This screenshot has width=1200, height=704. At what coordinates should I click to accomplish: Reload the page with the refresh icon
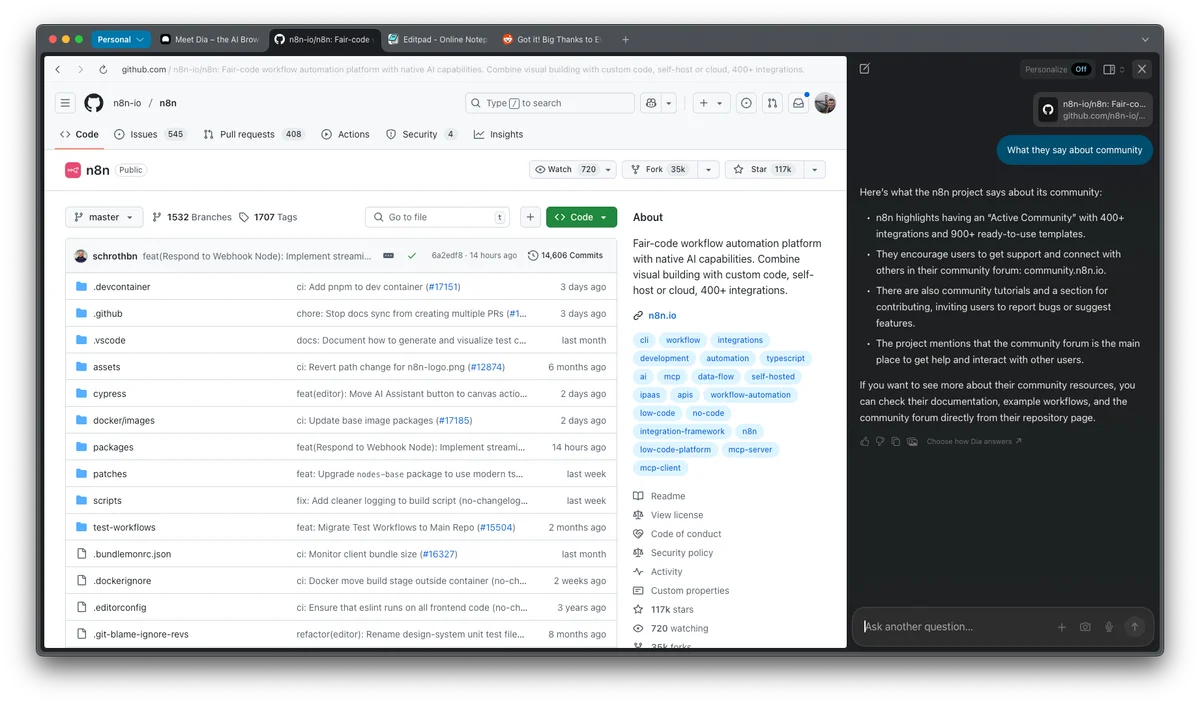click(x=103, y=70)
